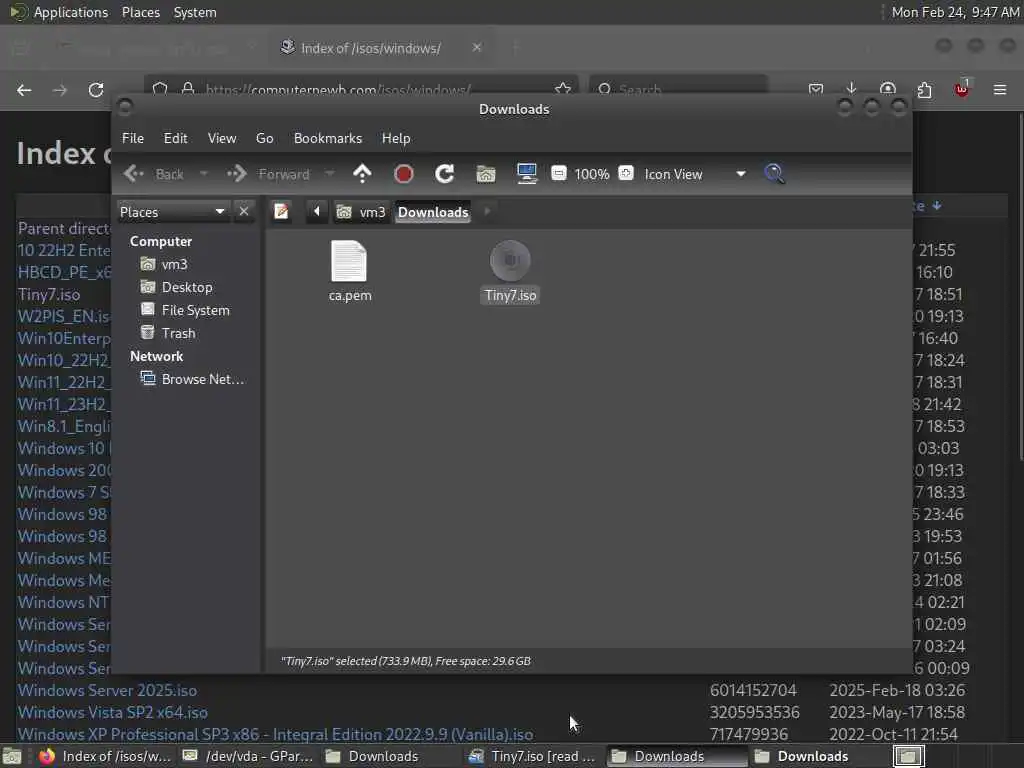The image size is (1024, 768).
Task: Select Desktop in the Places sidebar
Action: 176,287
